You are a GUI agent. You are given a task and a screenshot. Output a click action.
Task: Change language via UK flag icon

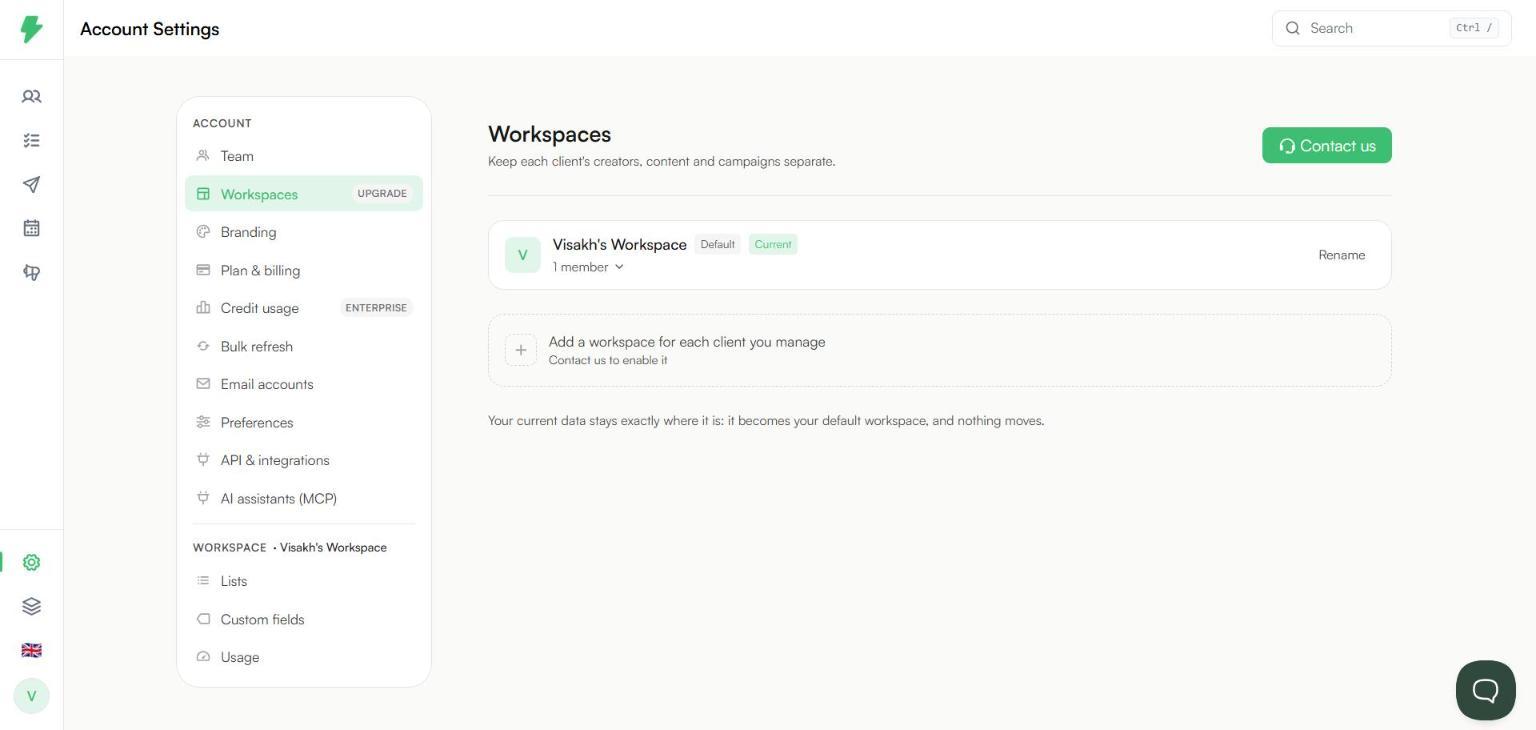31,650
